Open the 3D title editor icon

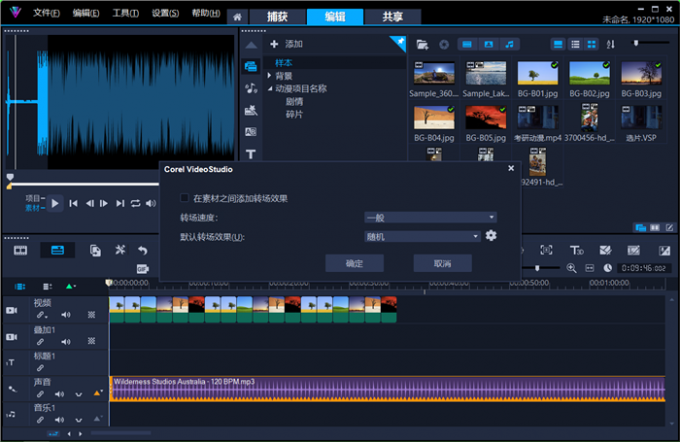[x=576, y=250]
